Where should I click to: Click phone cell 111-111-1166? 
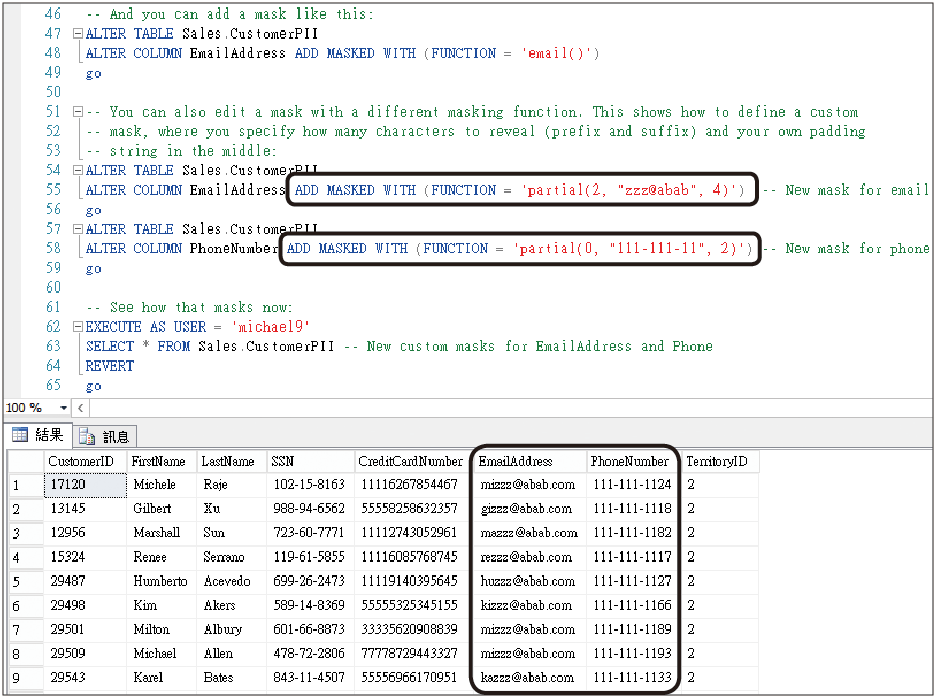(x=633, y=606)
